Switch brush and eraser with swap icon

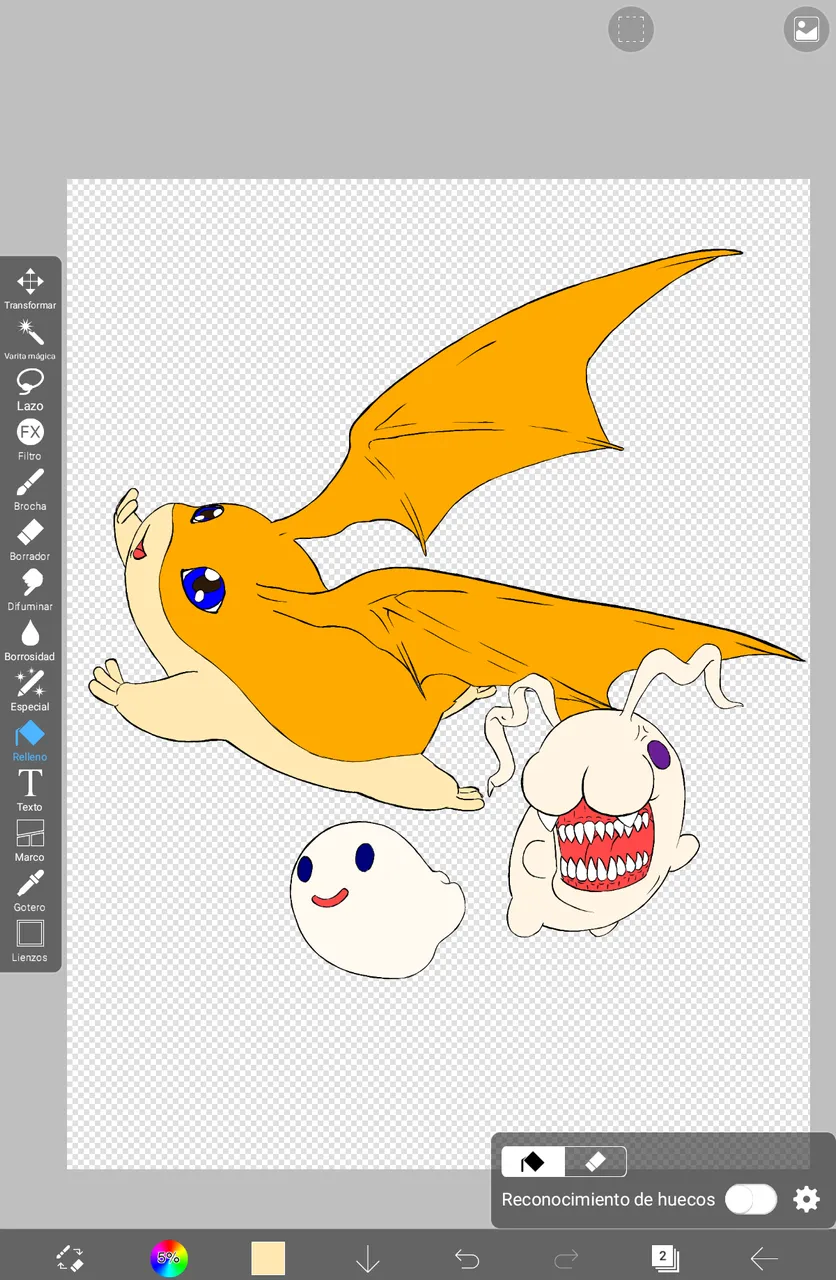(x=69, y=1257)
